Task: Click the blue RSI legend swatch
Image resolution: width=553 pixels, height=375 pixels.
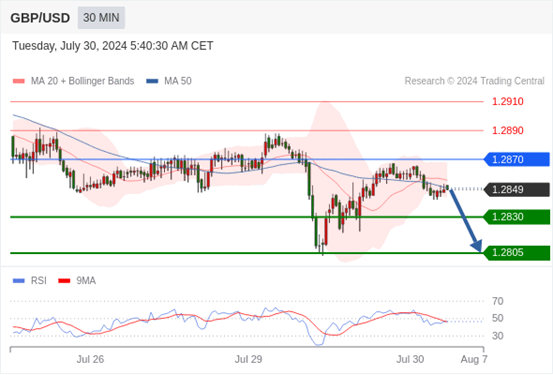Action: coord(19,281)
